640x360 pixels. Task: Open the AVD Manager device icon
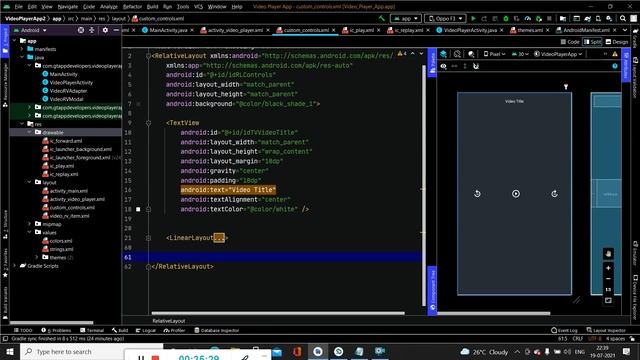(598, 18)
